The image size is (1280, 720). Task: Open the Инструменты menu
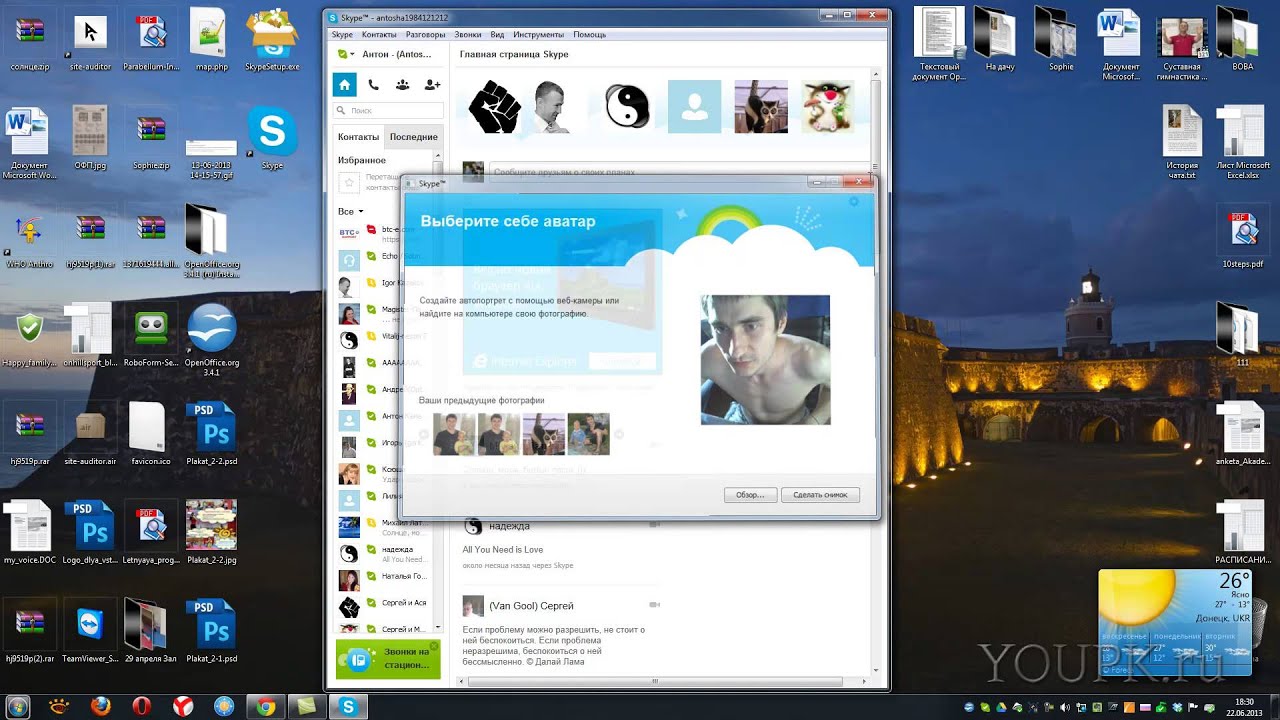[x=538, y=34]
